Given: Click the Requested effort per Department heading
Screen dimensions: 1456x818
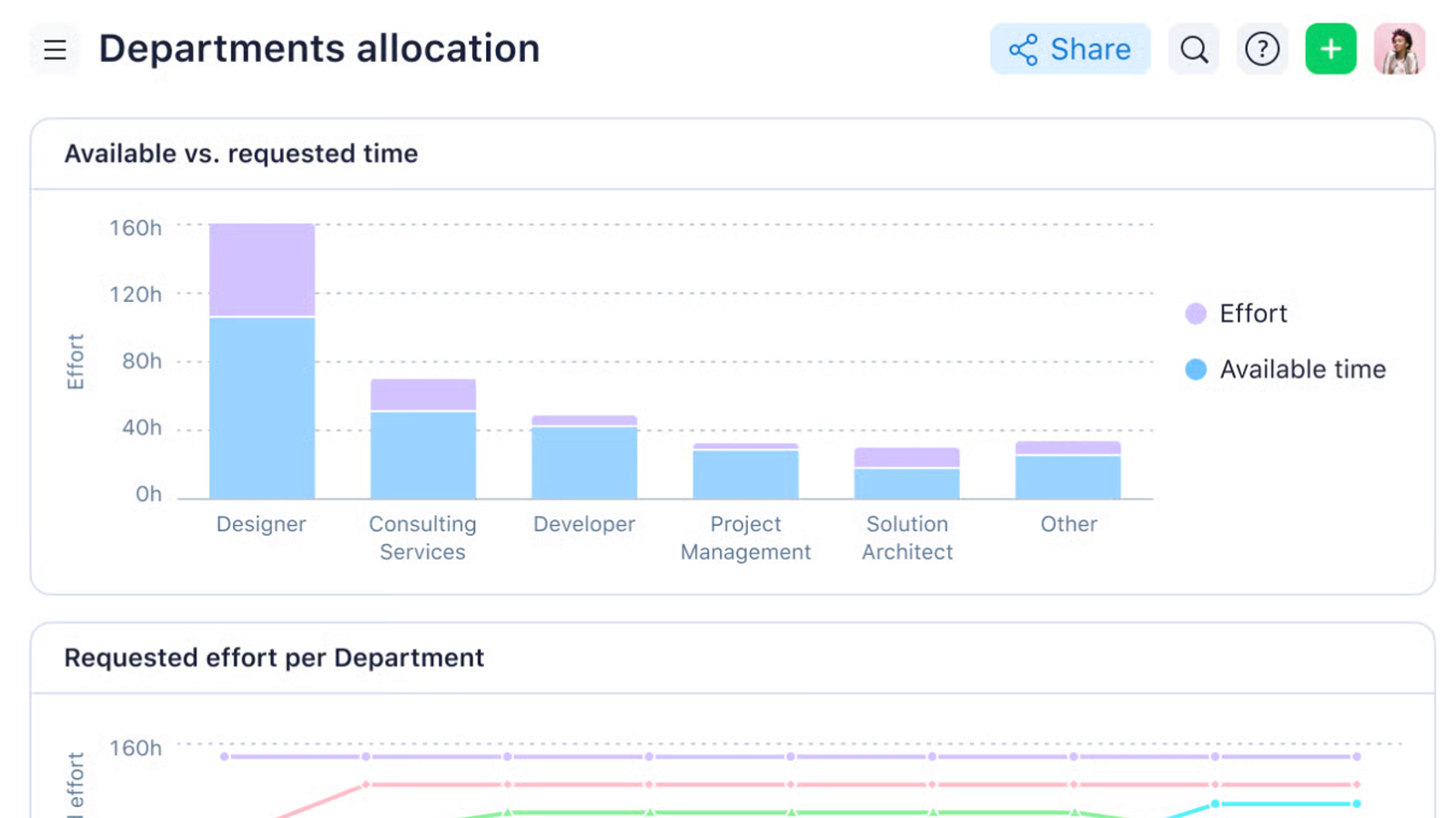Looking at the screenshot, I should 274,658.
